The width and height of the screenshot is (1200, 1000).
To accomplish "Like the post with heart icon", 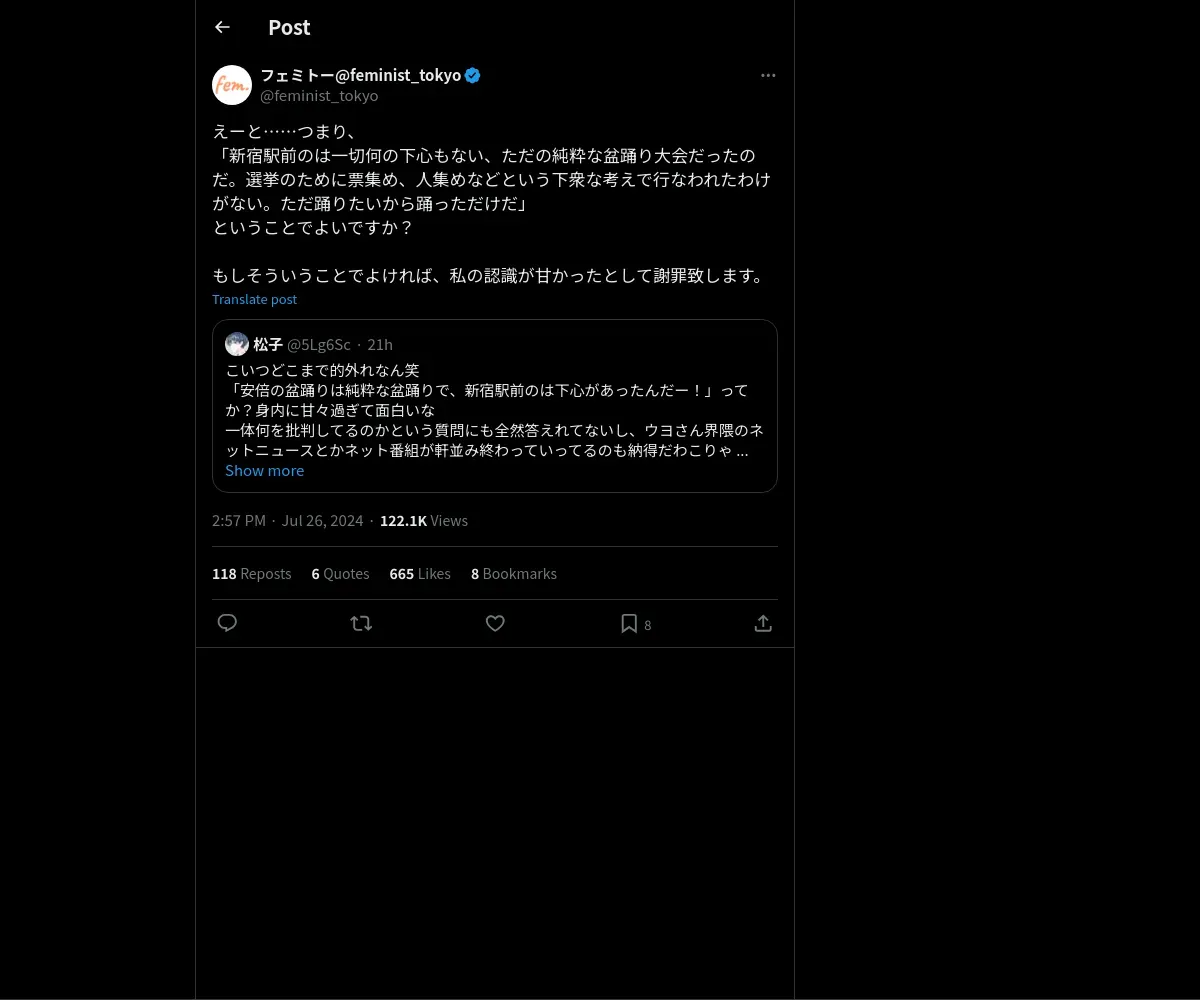I will [495, 623].
